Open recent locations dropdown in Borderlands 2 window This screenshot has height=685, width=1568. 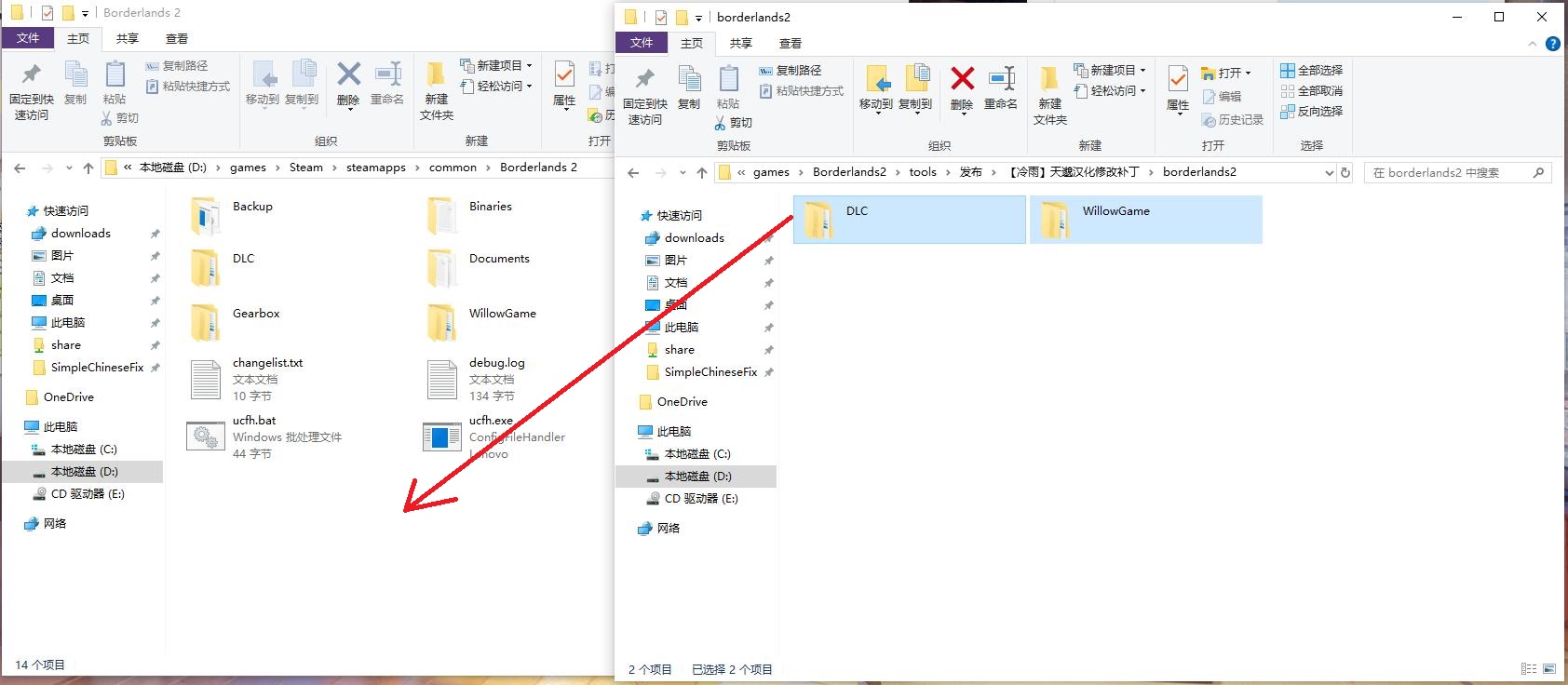coord(69,168)
